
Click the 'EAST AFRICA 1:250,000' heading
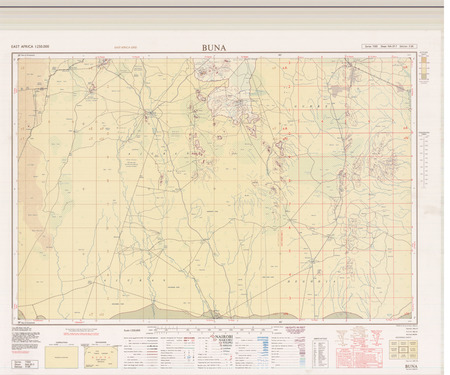(x=30, y=47)
